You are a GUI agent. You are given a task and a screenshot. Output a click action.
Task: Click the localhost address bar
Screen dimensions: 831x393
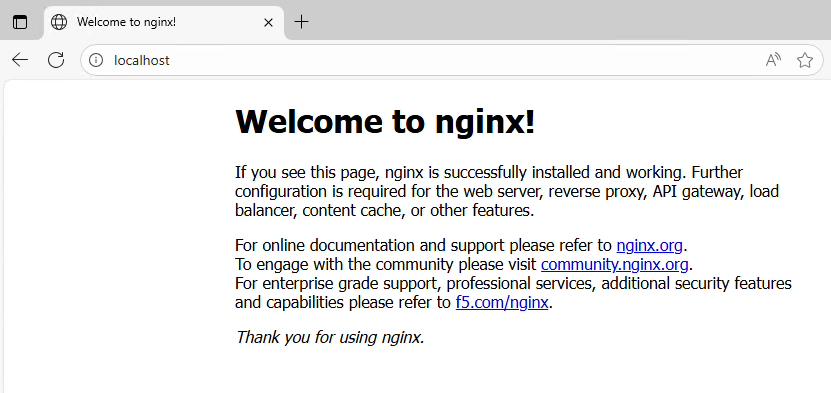pos(452,60)
